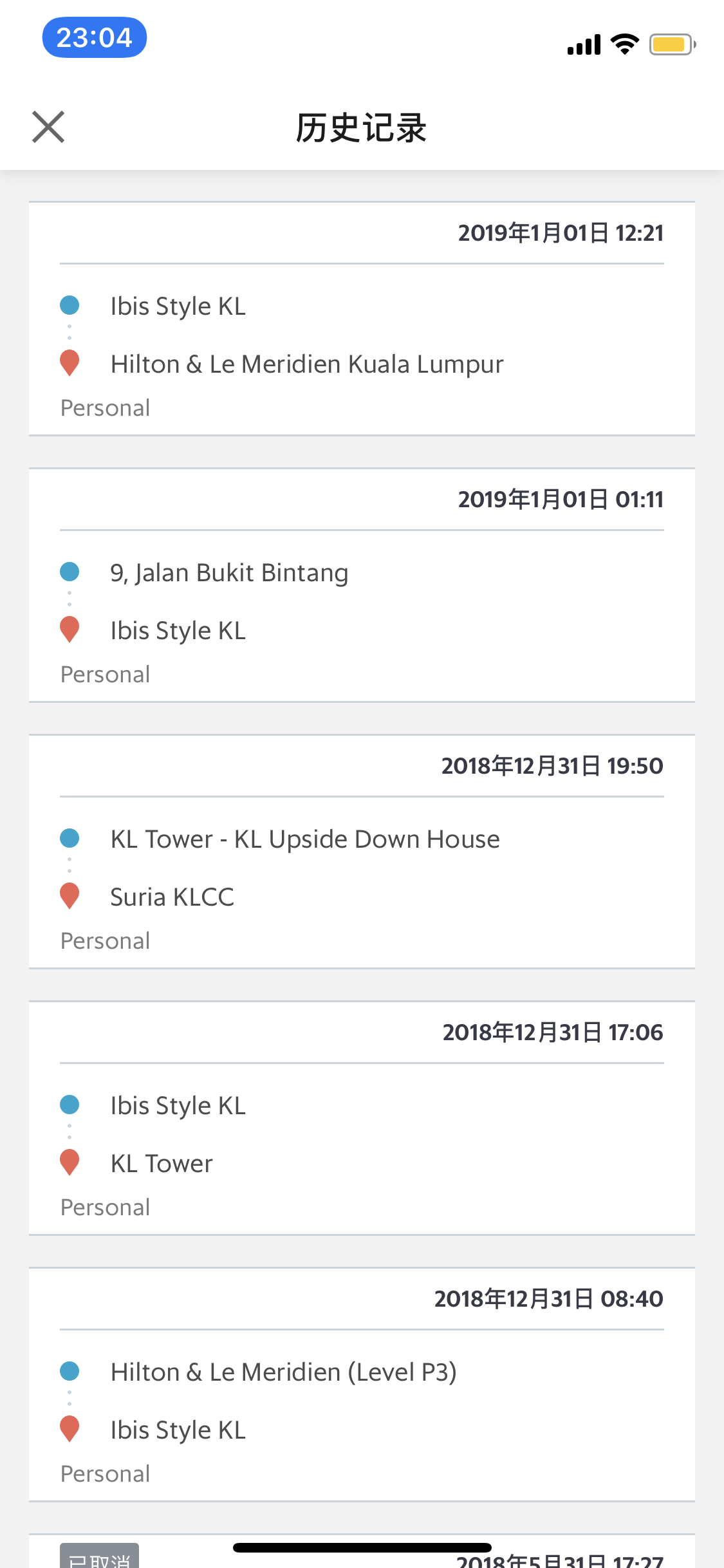The height and width of the screenshot is (1568, 724).
Task: Tap blue pickup dot for 12:21 trip
Action: [70, 305]
